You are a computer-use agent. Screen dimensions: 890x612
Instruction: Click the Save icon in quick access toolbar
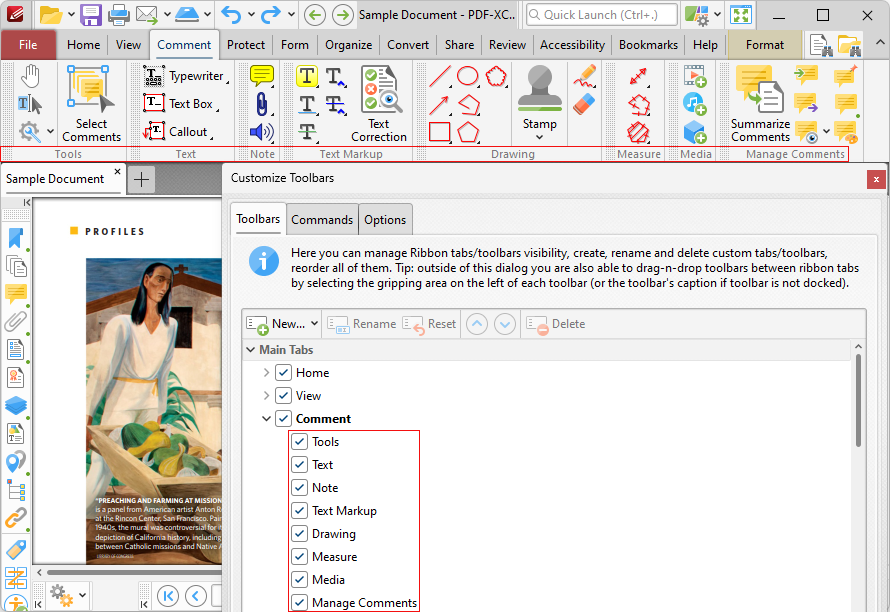(91, 15)
